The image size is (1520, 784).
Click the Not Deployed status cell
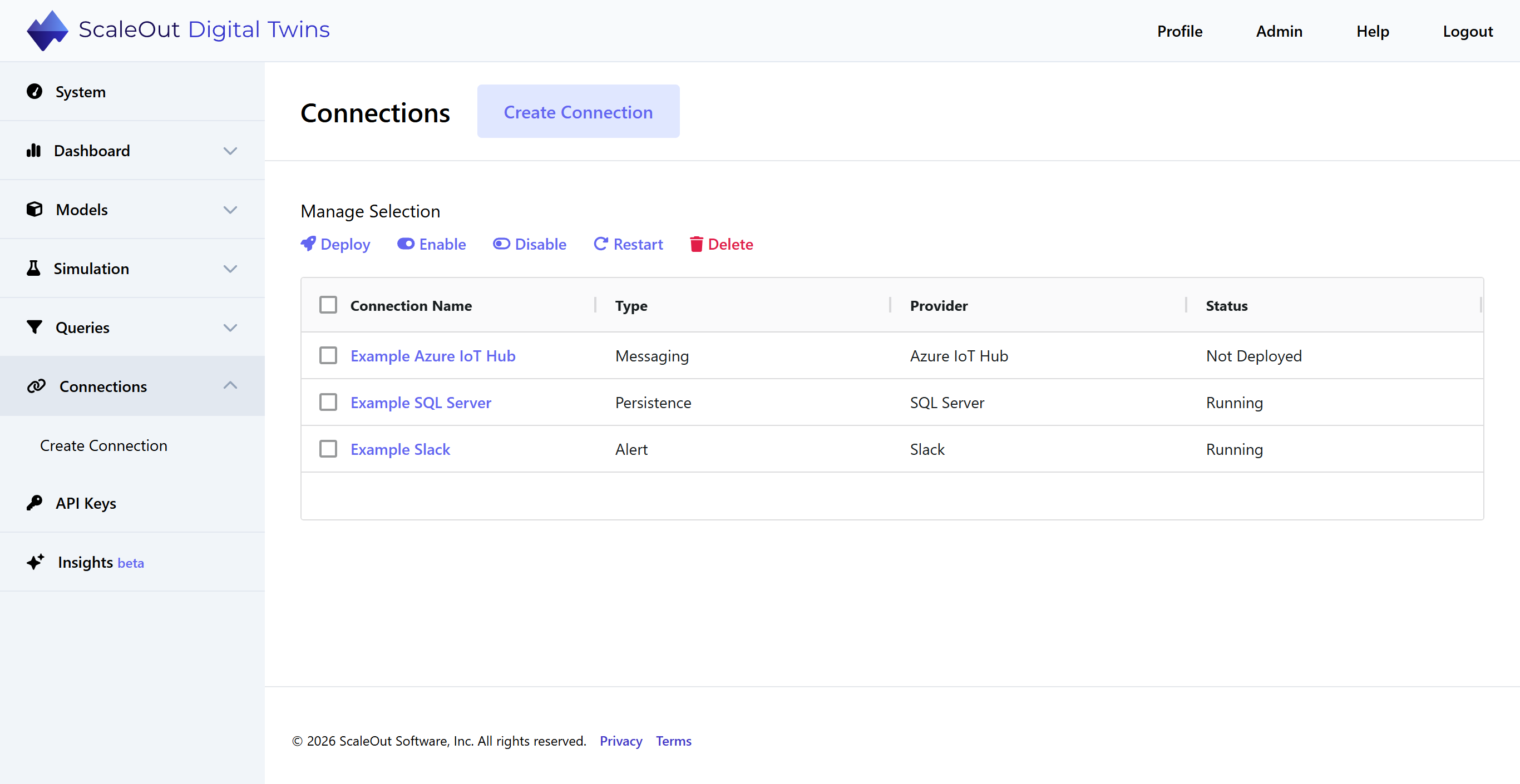pyautogui.click(x=1254, y=356)
